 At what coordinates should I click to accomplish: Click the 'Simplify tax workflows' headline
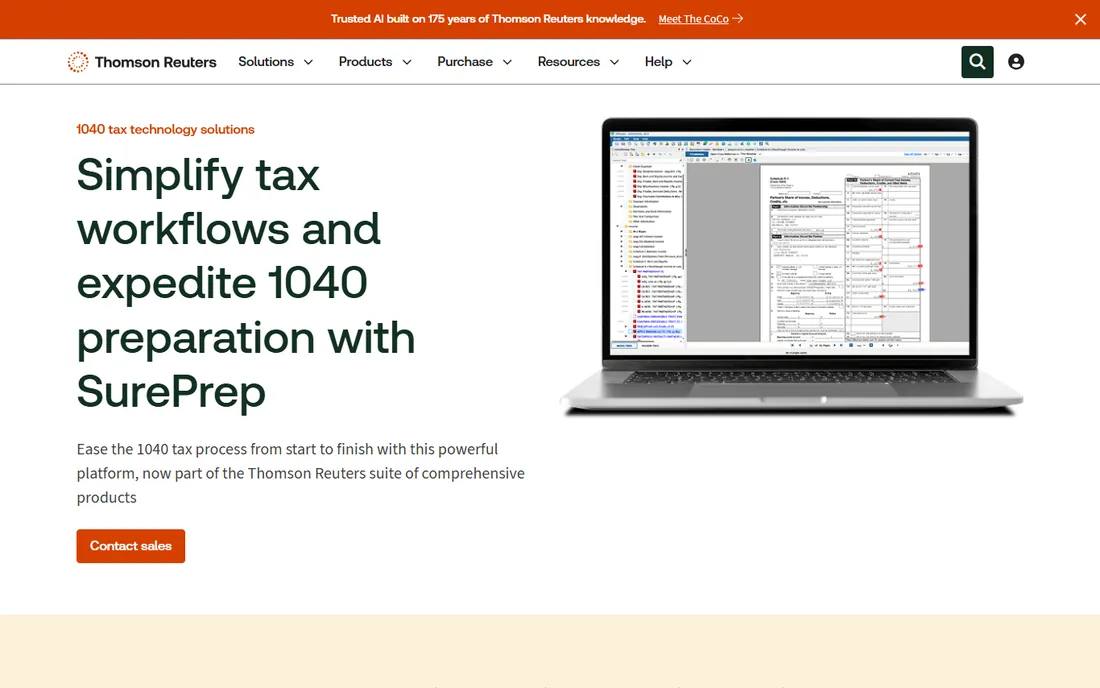246,283
